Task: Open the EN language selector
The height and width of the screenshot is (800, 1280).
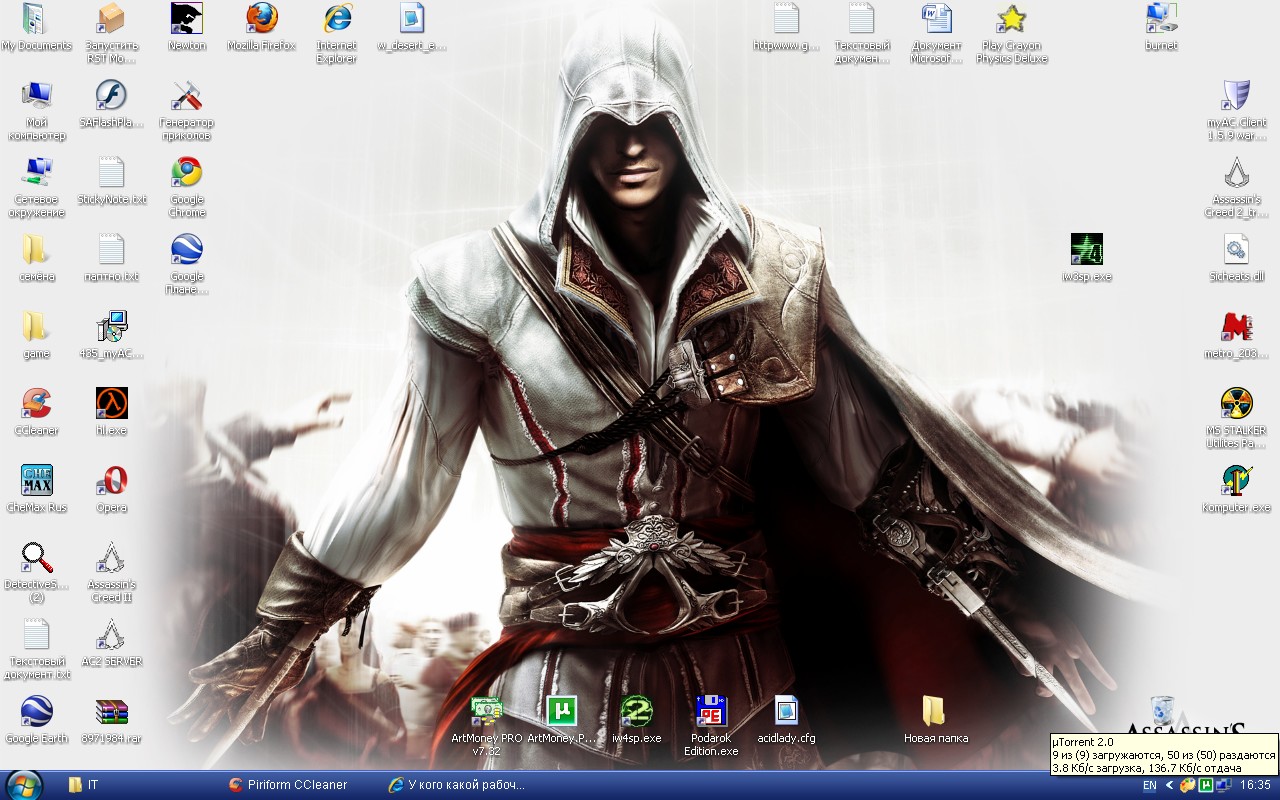Action: click(1150, 786)
